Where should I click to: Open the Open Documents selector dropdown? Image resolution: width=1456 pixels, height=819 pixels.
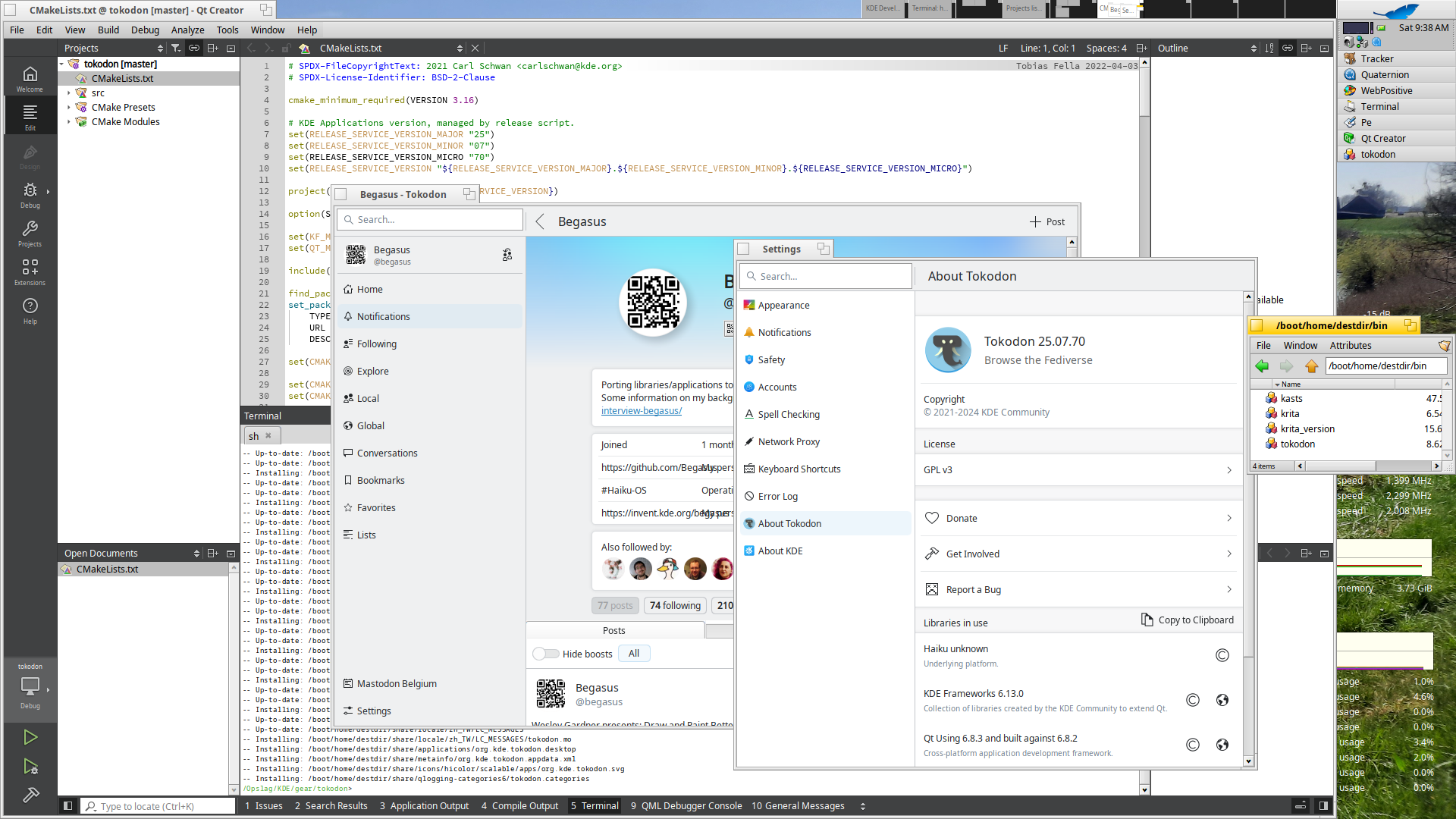pos(132,553)
